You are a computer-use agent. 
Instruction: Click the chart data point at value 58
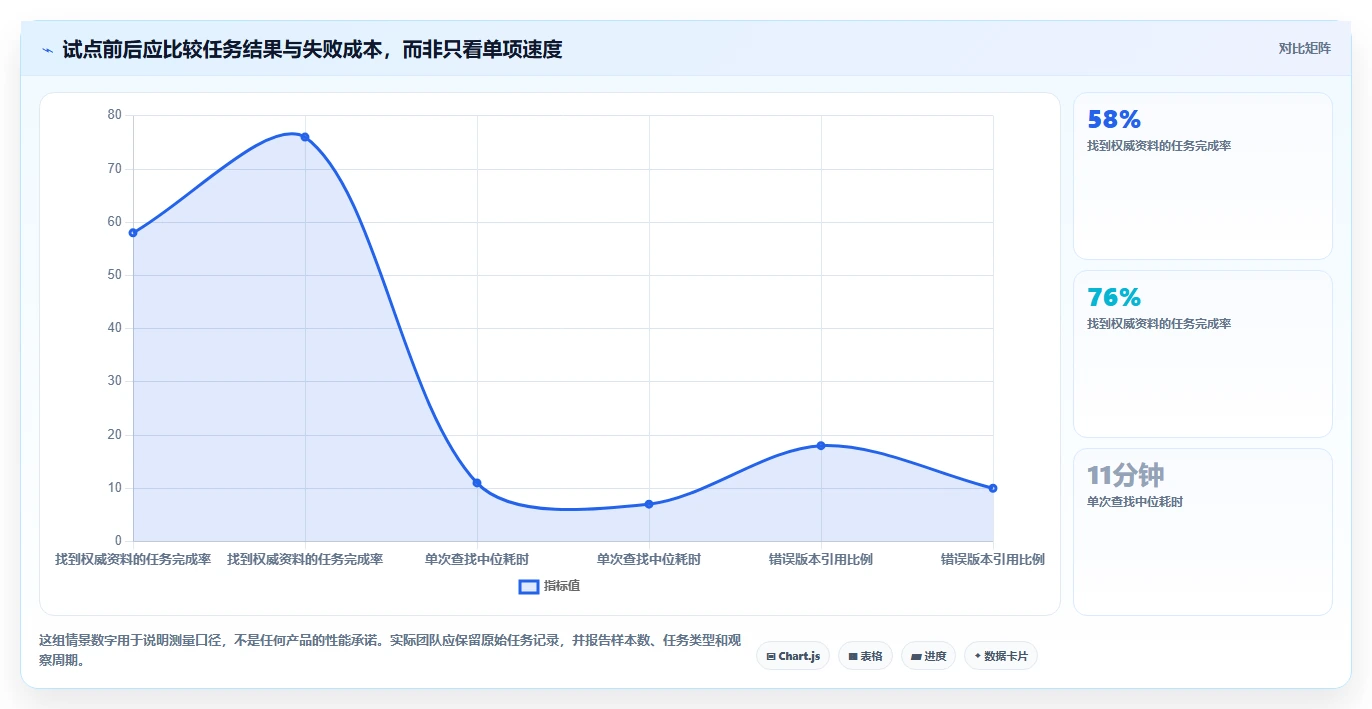click(x=133, y=233)
